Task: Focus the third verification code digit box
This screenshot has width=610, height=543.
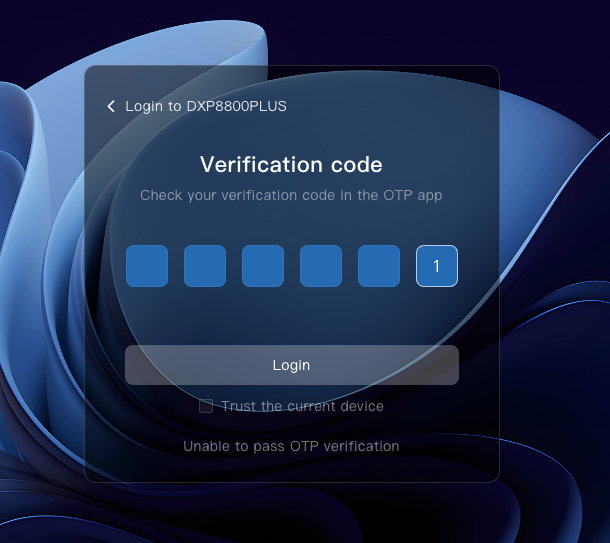Action: coord(263,266)
